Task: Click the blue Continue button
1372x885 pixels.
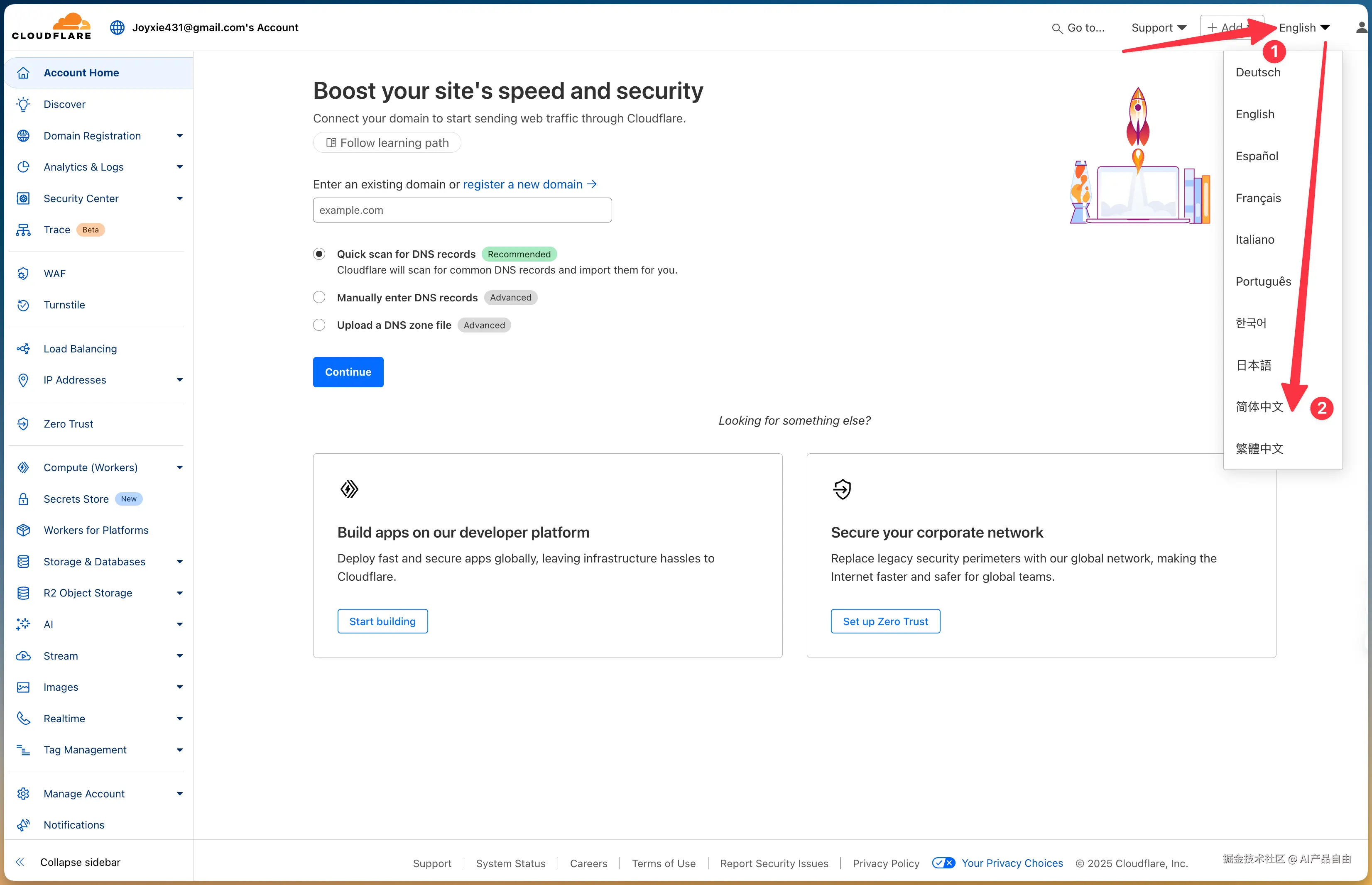Action: 348,372
